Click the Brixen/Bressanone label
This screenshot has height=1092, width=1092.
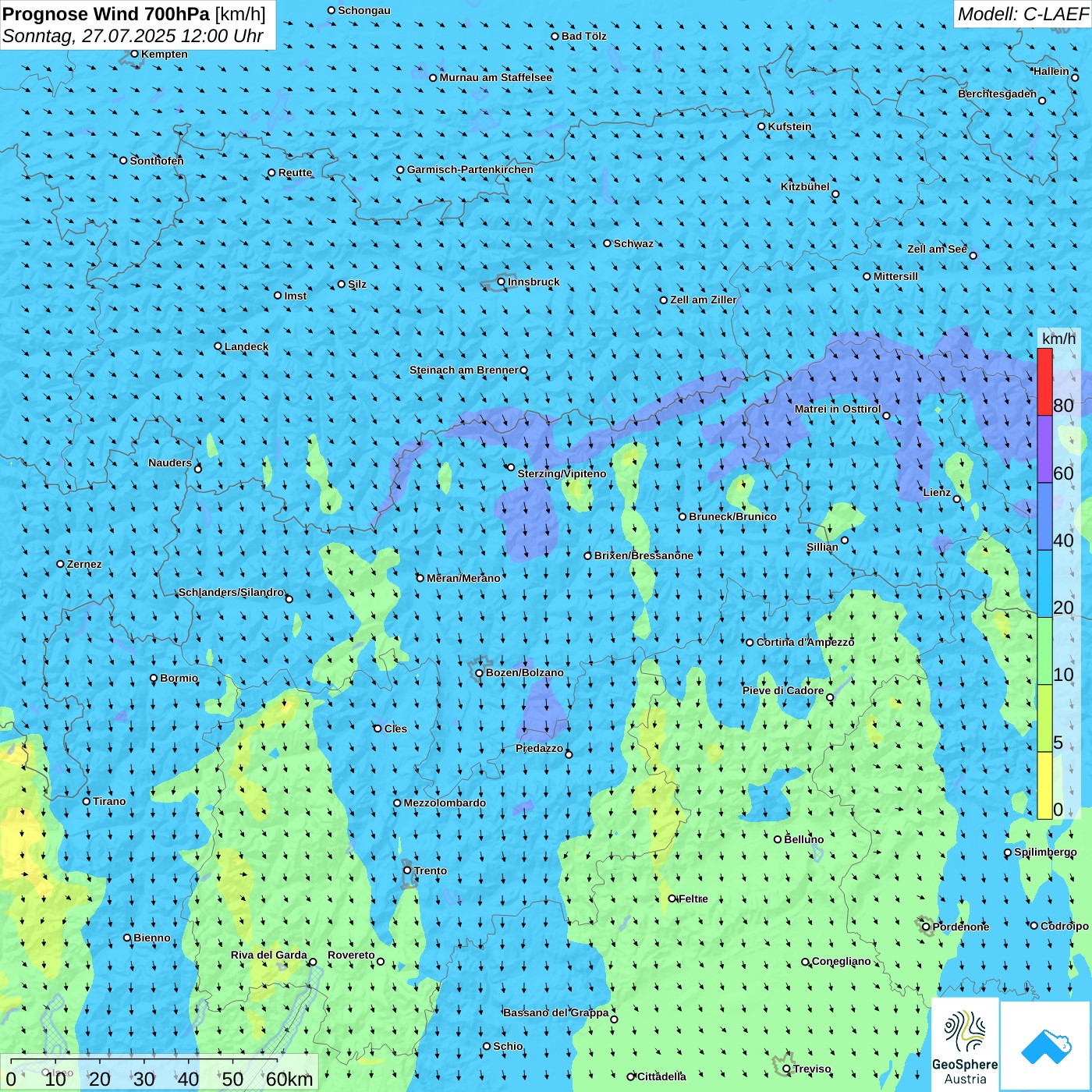tap(643, 555)
